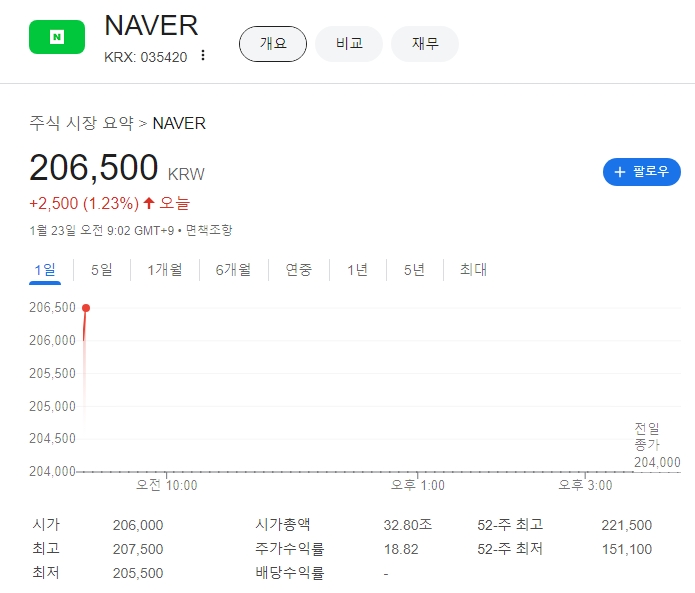Follow NAVER stock with 팔로우 button
Screen dimensions: 695x593
click(641, 172)
